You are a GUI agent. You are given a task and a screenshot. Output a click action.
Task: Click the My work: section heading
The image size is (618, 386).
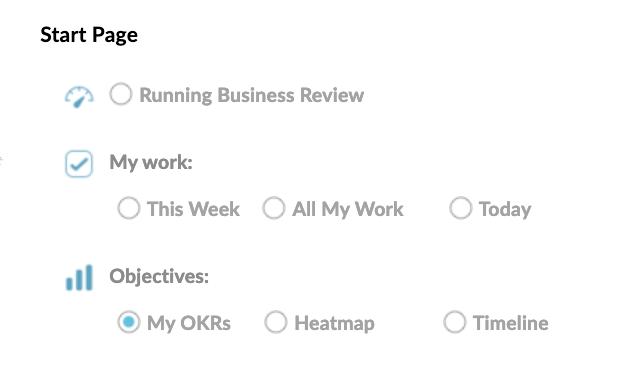pos(151,162)
